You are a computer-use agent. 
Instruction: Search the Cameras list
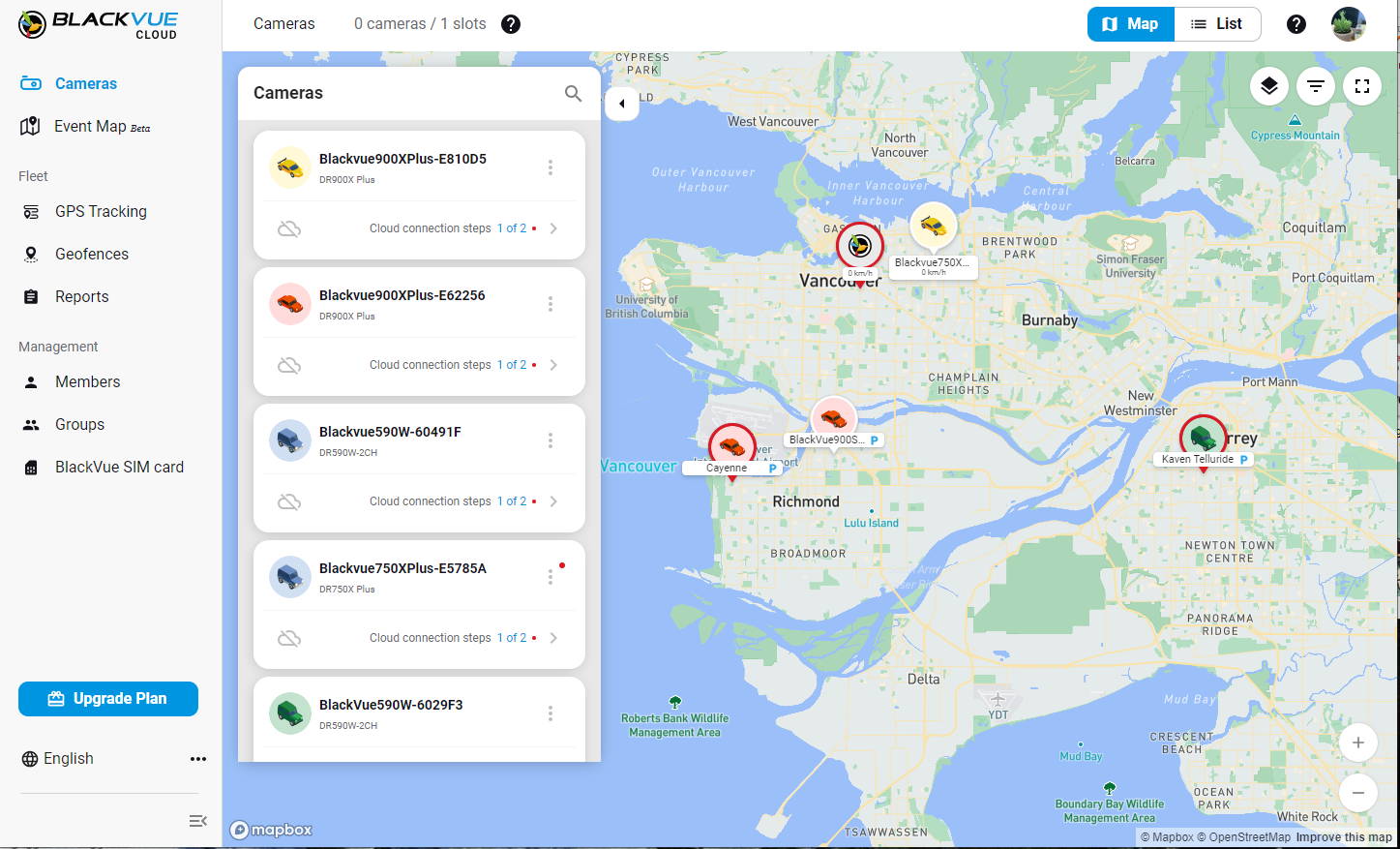click(573, 93)
